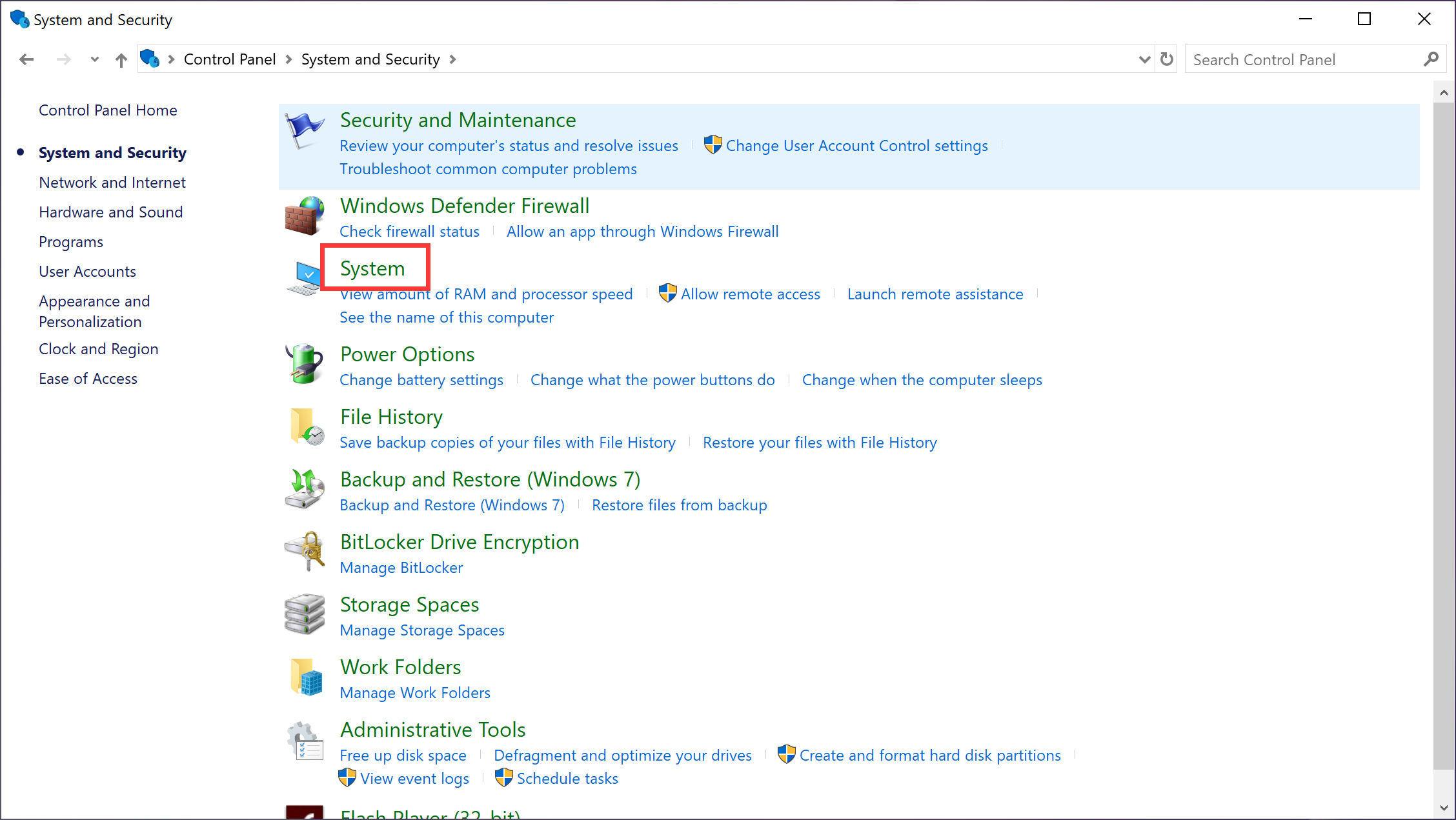Image resolution: width=1456 pixels, height=820 pixels.
Task: Click Allow an app through Windows Firewall
Action: pos(643,232)
